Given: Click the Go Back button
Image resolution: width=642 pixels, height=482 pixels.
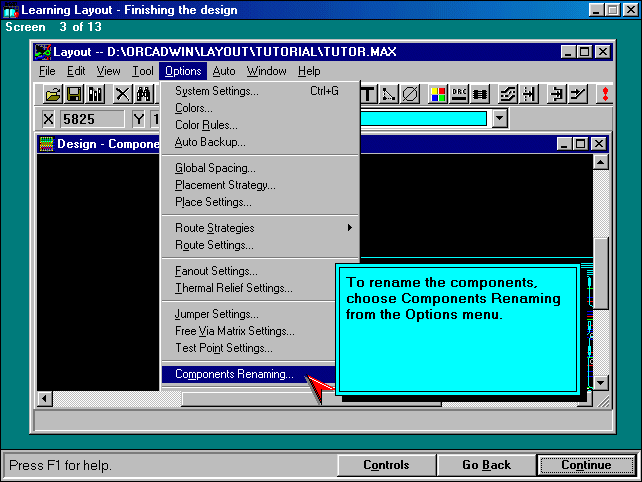Looking at the screenshot, I should tap(486, 465).
